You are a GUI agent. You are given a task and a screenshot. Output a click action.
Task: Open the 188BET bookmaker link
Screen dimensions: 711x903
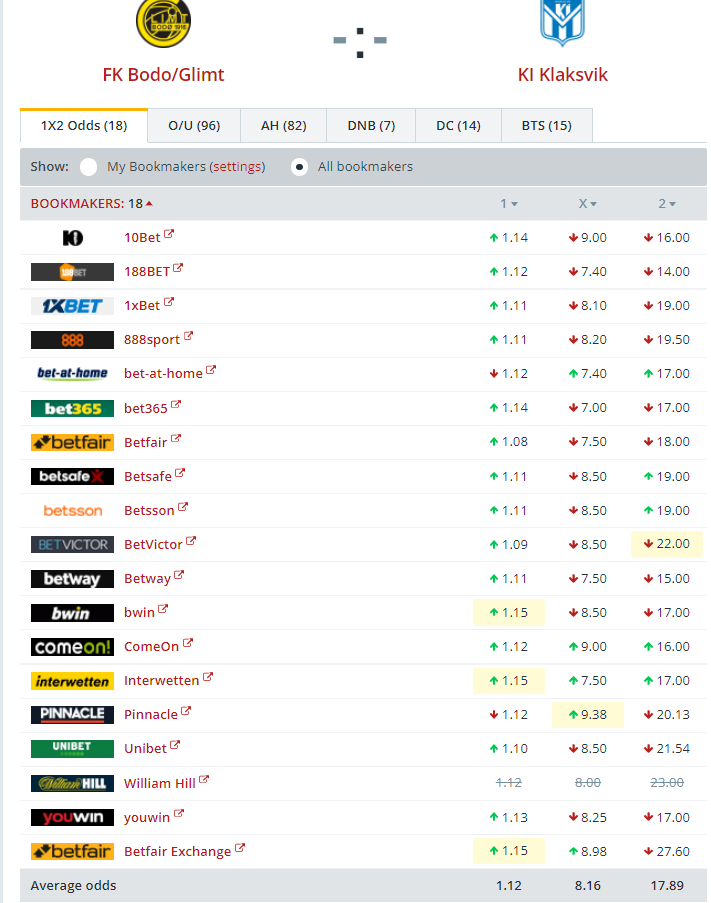[x=147, y=272]
